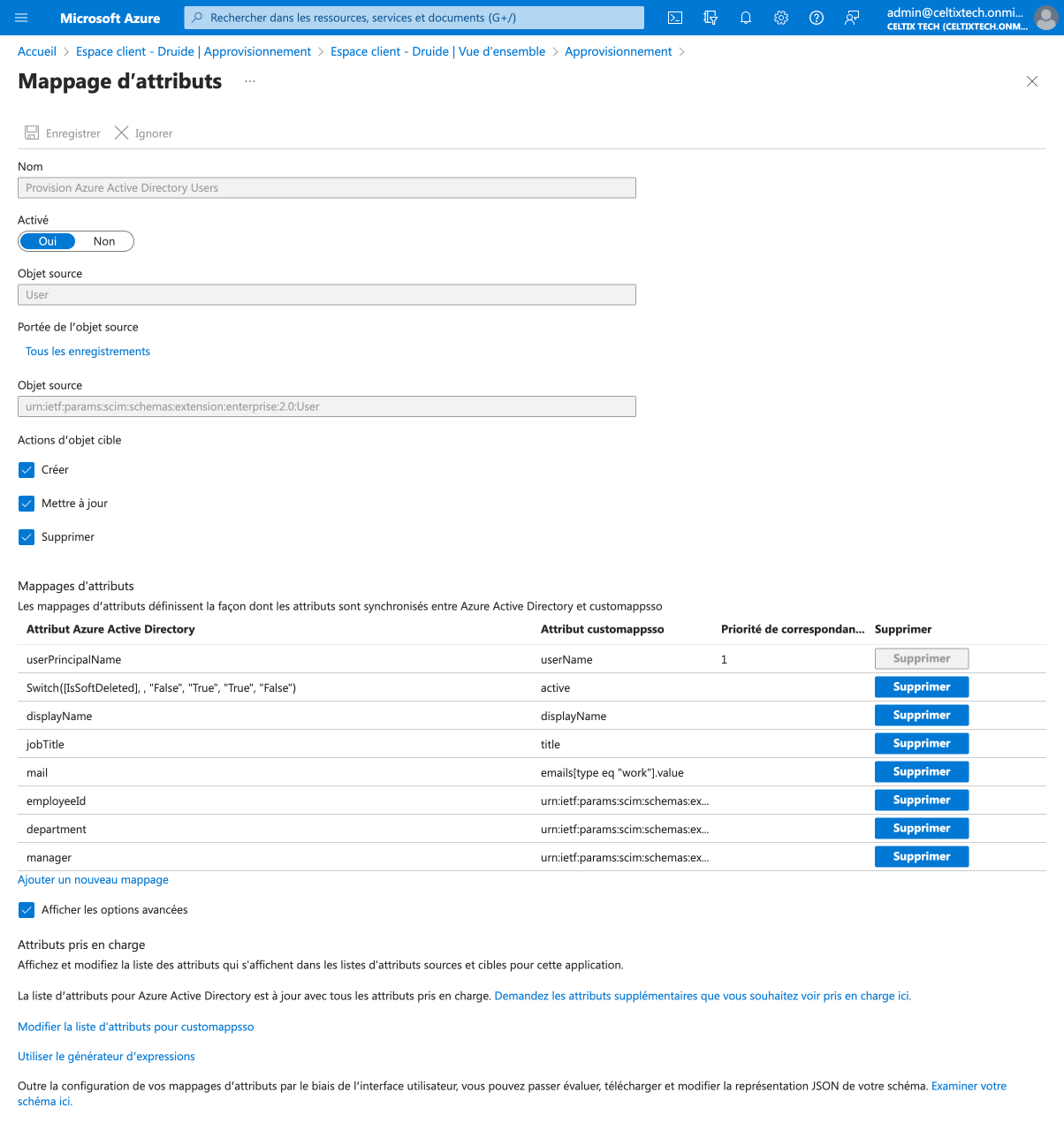Open the directories and subscriptions filter icon
1064x1123 pixels.
tap(711, 18)
